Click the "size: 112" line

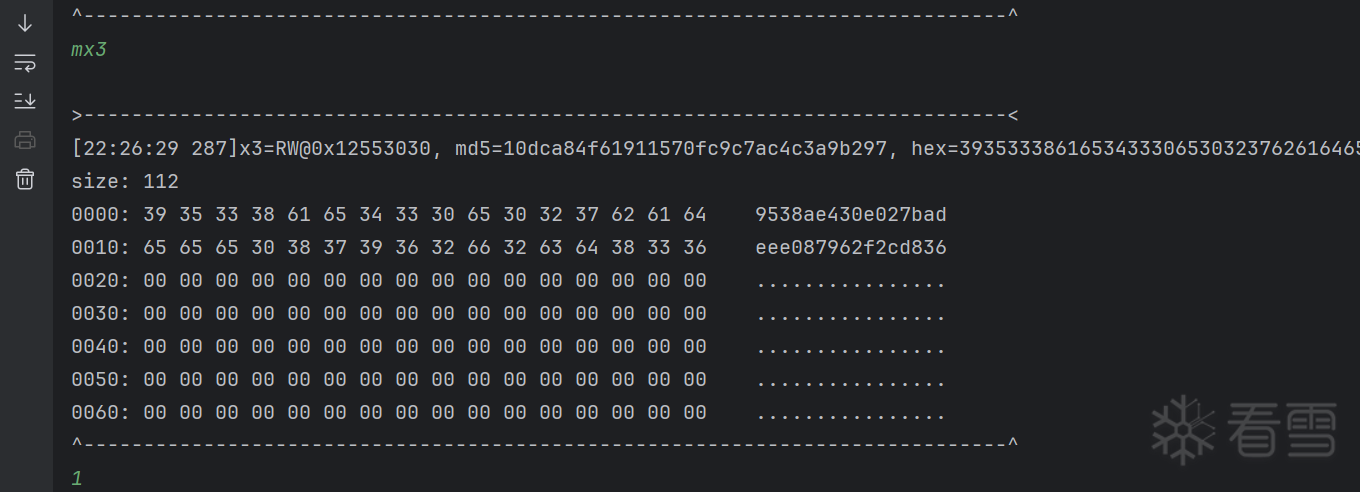(125, 181)
